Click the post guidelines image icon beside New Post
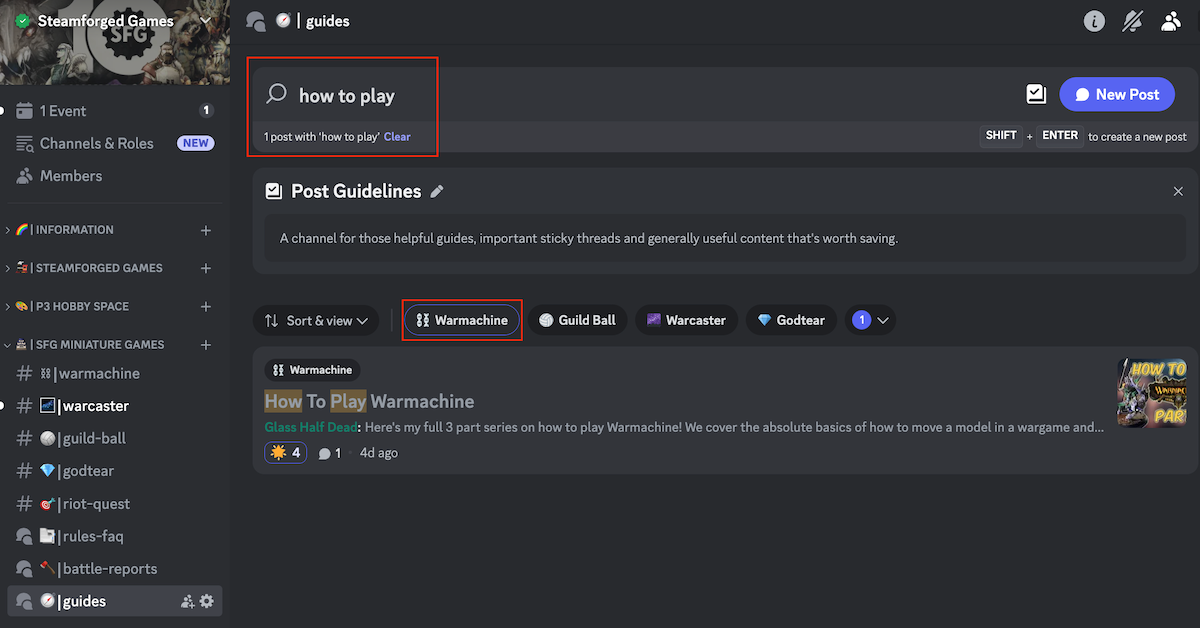Image resolution: width=1200 pixels, height=628 pixels. pos(1036,94)
